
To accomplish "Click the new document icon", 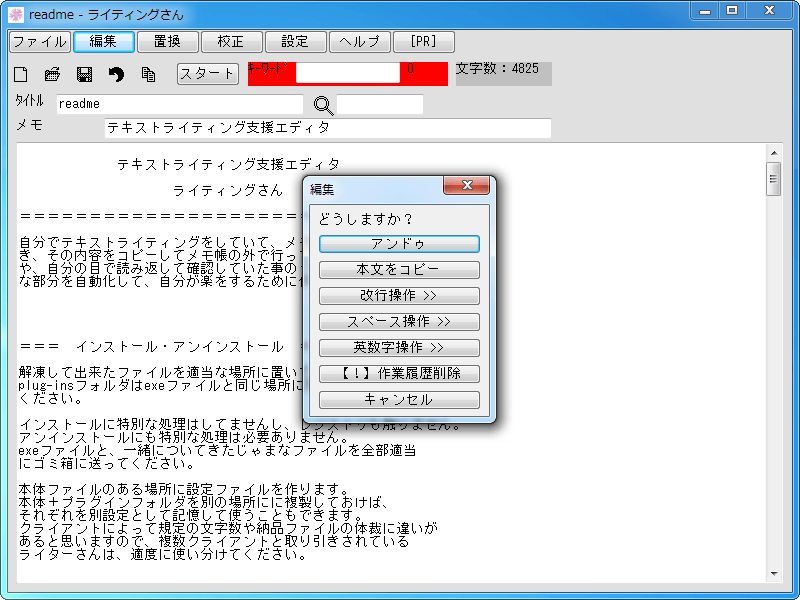I will (20, 74).
